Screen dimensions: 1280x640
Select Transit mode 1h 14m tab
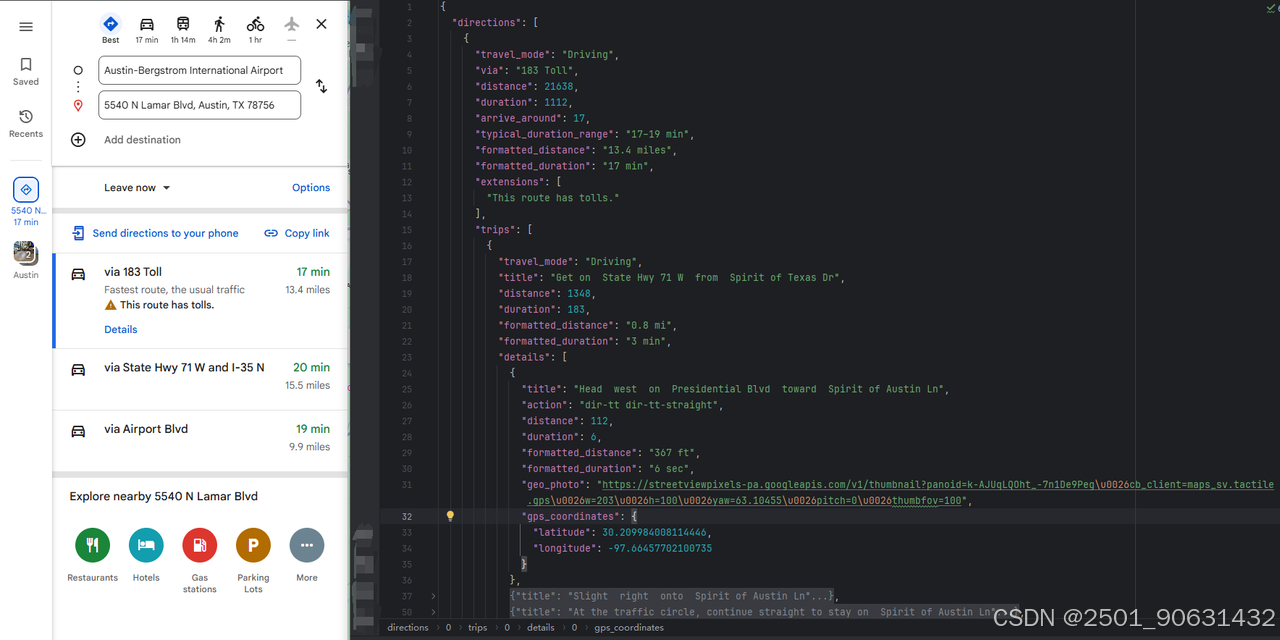(x=183, y=29)
